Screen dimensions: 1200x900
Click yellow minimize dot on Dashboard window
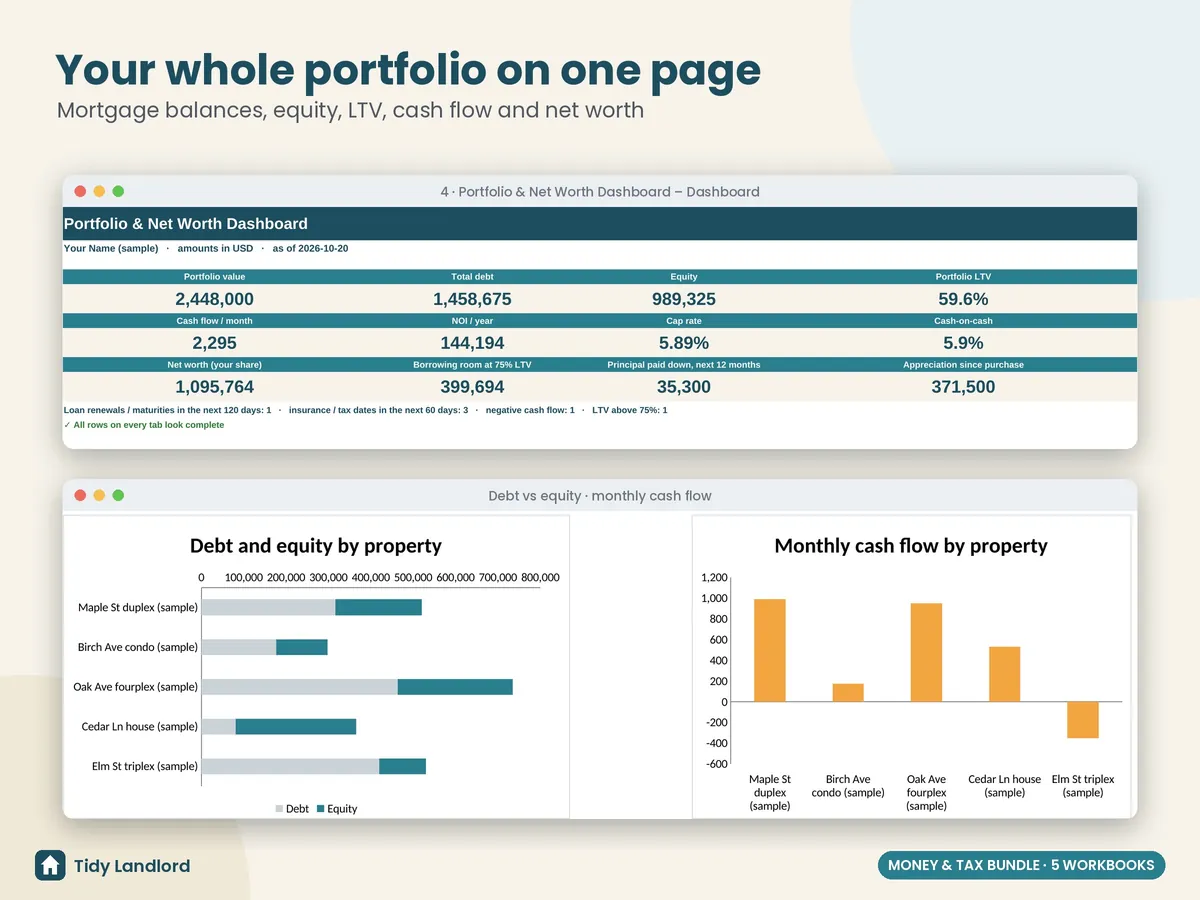[x=99, y=191]
